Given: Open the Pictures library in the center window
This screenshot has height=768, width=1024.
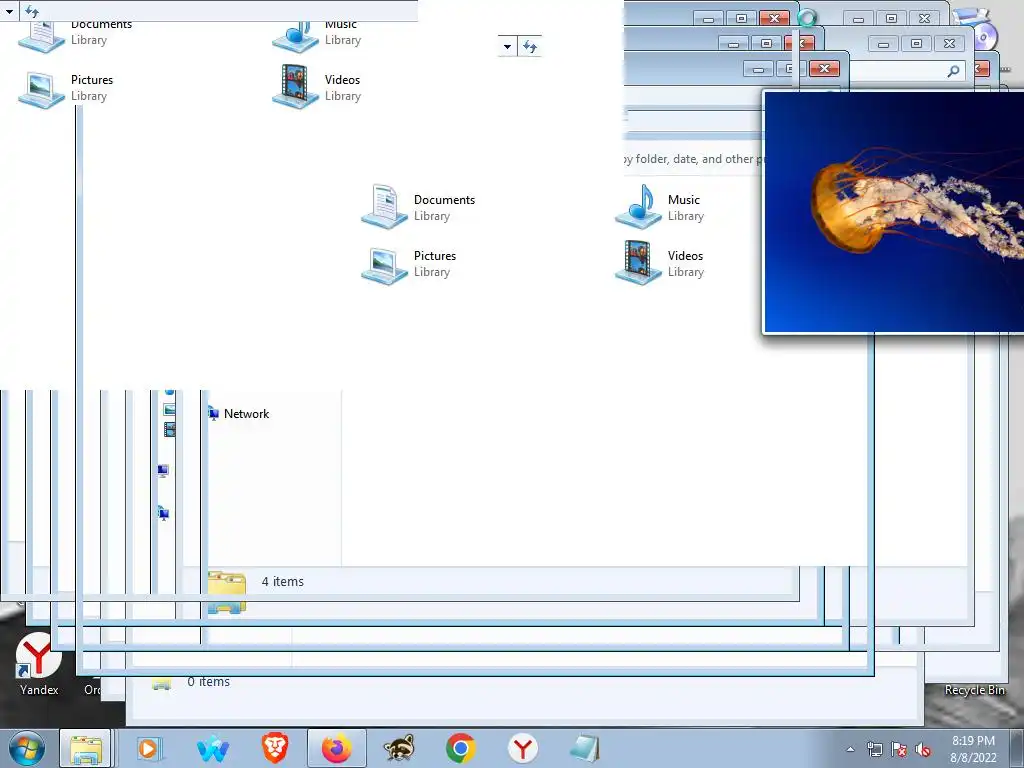Looking at the screenshot, I should pos(409,264).
